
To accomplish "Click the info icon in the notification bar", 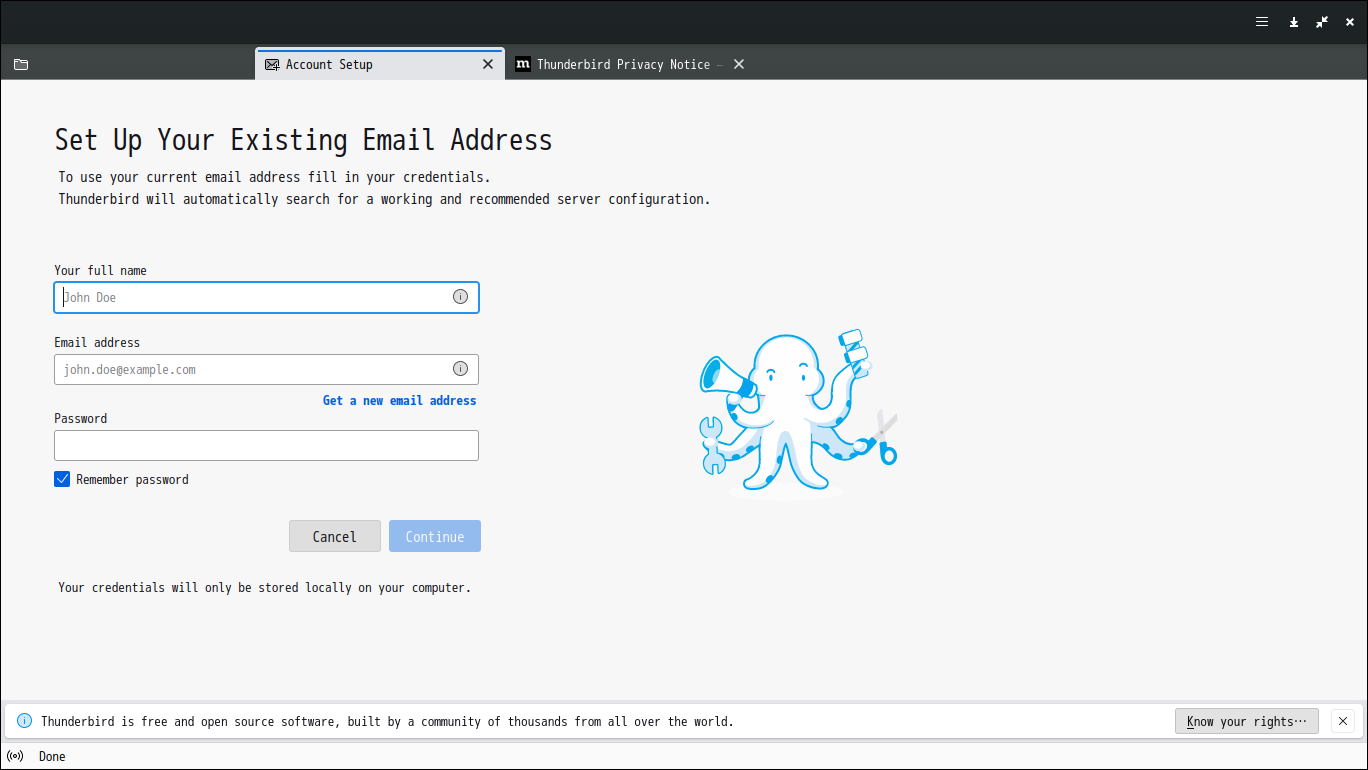I will pos(24,721).
